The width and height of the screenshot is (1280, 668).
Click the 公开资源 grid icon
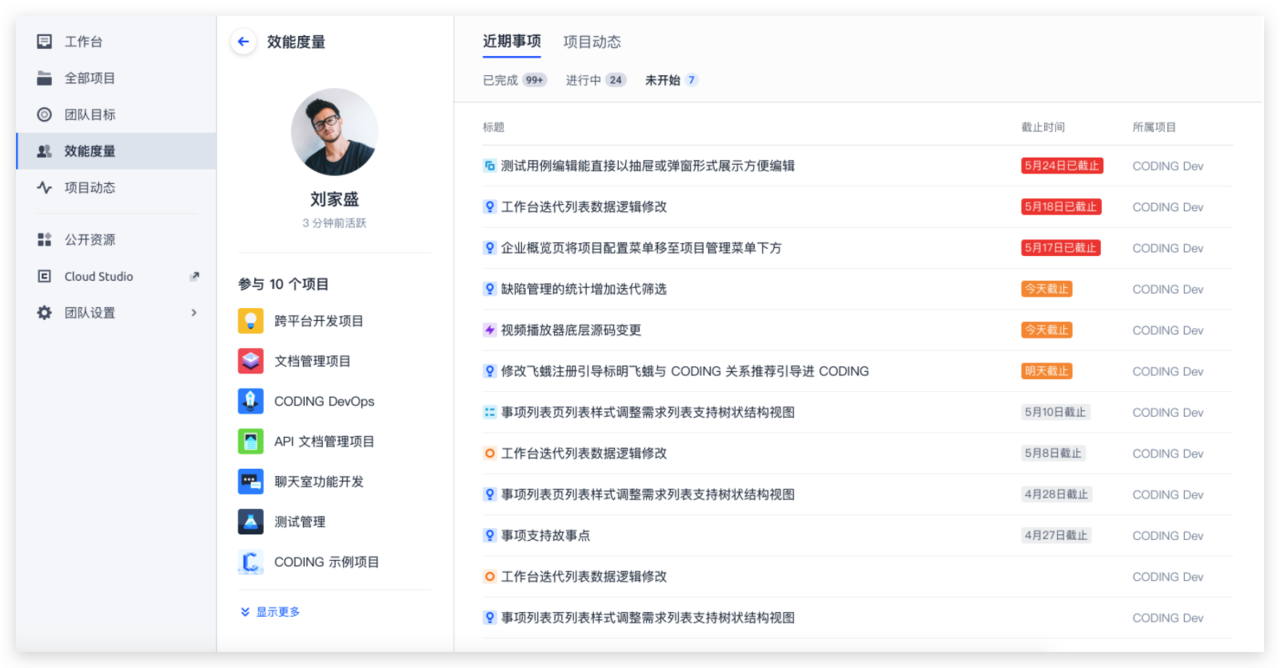pos(44,240)
